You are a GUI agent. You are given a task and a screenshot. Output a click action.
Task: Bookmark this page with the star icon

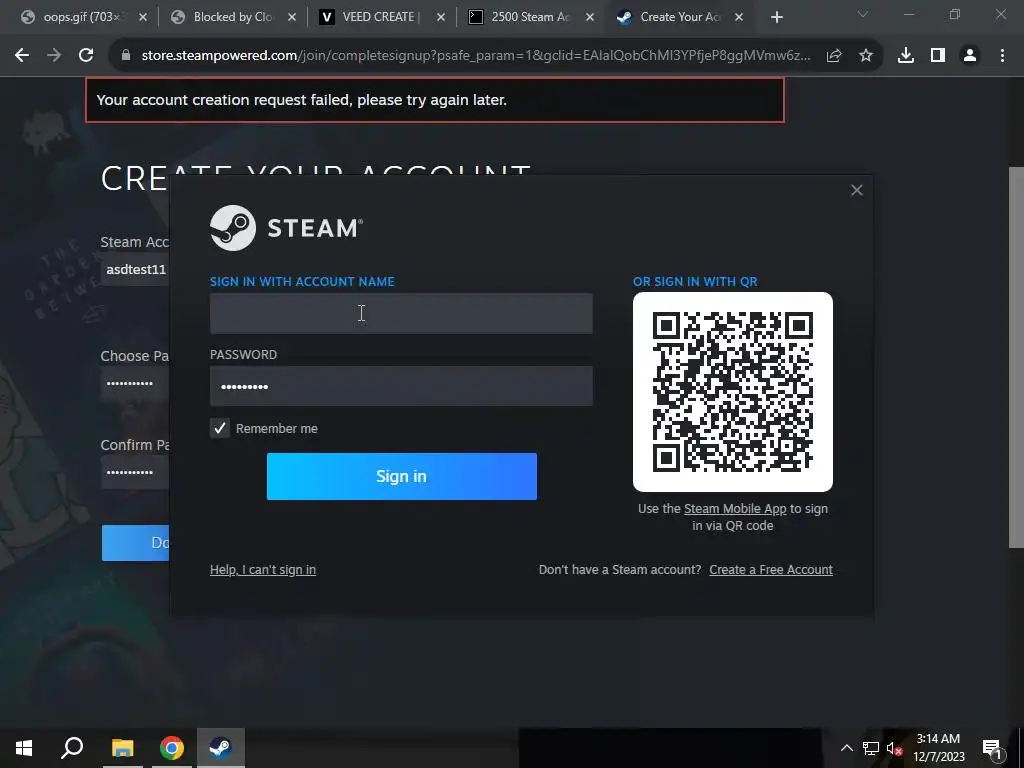coord(866,56)
